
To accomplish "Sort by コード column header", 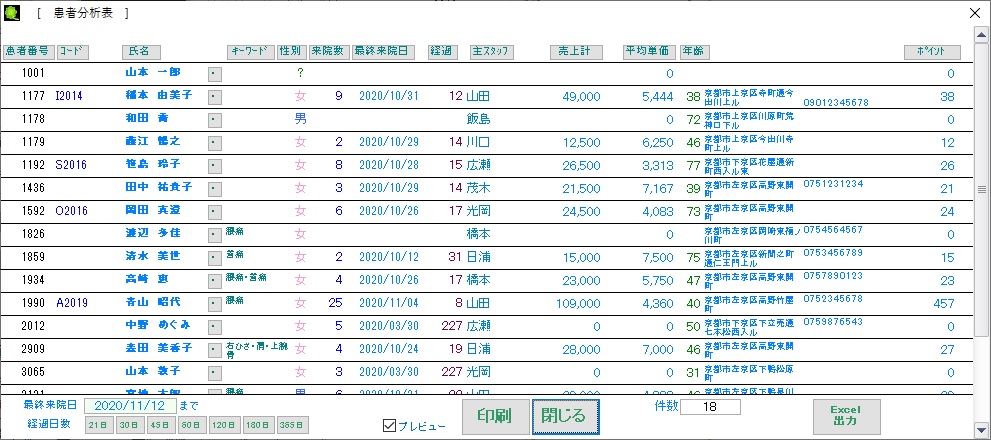I will pos(73,52).
